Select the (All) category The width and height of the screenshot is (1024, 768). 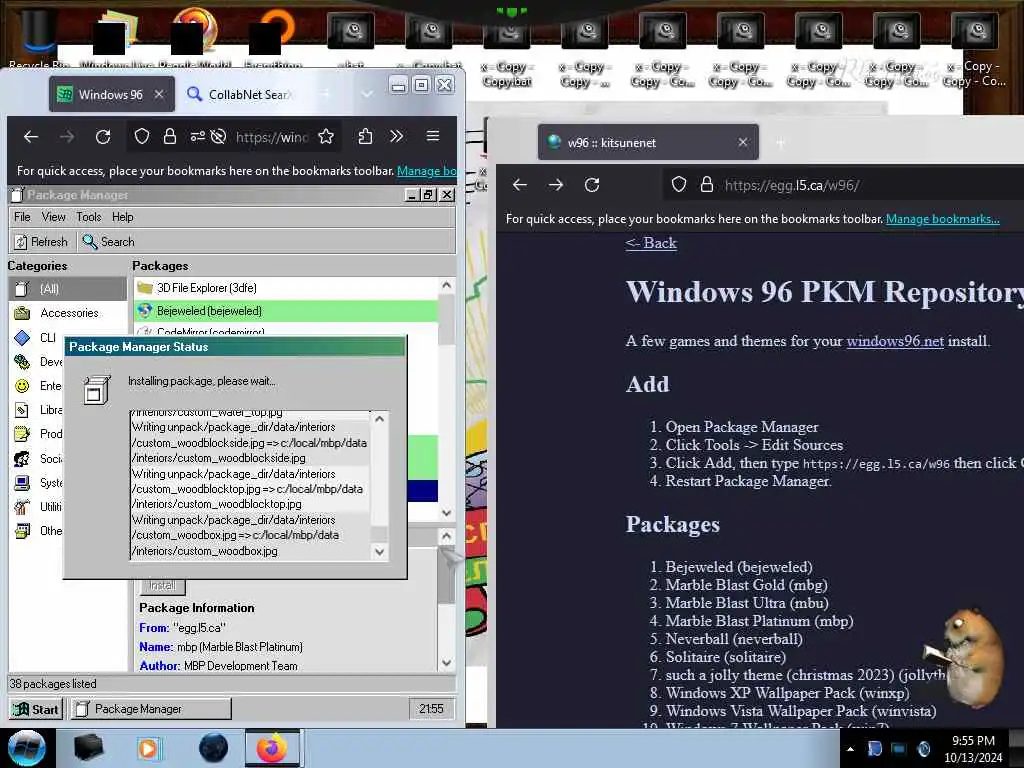[x=67, y=289]
